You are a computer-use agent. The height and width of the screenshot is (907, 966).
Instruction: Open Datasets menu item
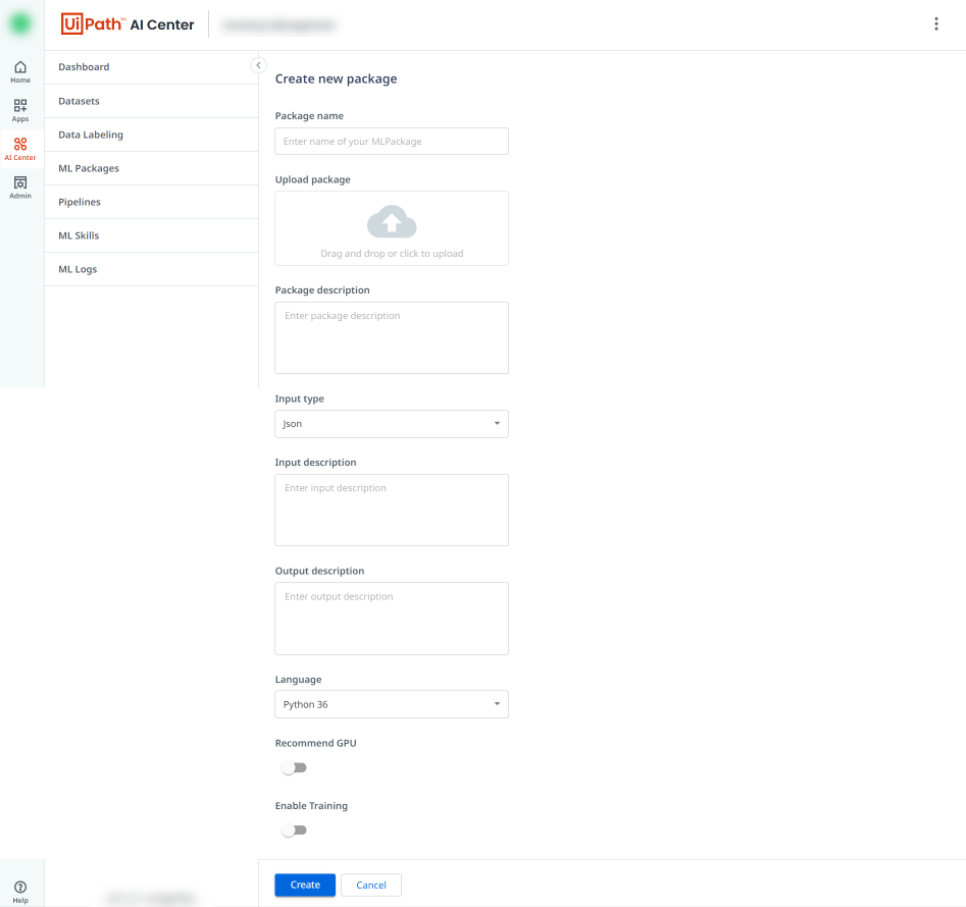pyautogui.click(x=152, y=101)
